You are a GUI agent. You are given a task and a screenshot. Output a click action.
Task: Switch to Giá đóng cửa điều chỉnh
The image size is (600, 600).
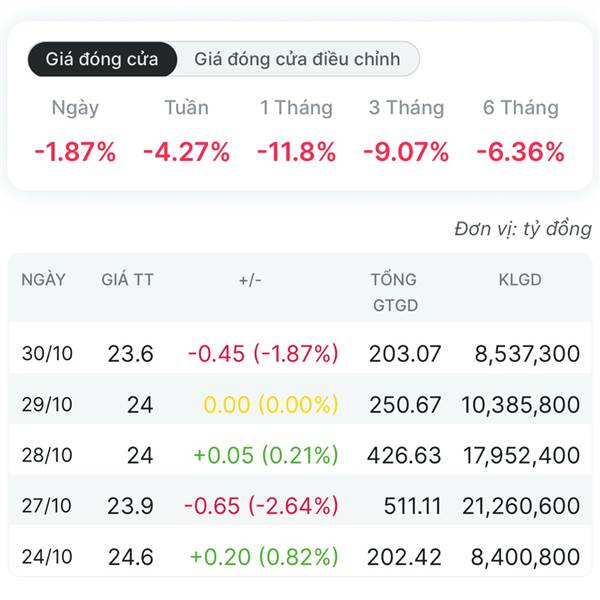pos(297,59)
